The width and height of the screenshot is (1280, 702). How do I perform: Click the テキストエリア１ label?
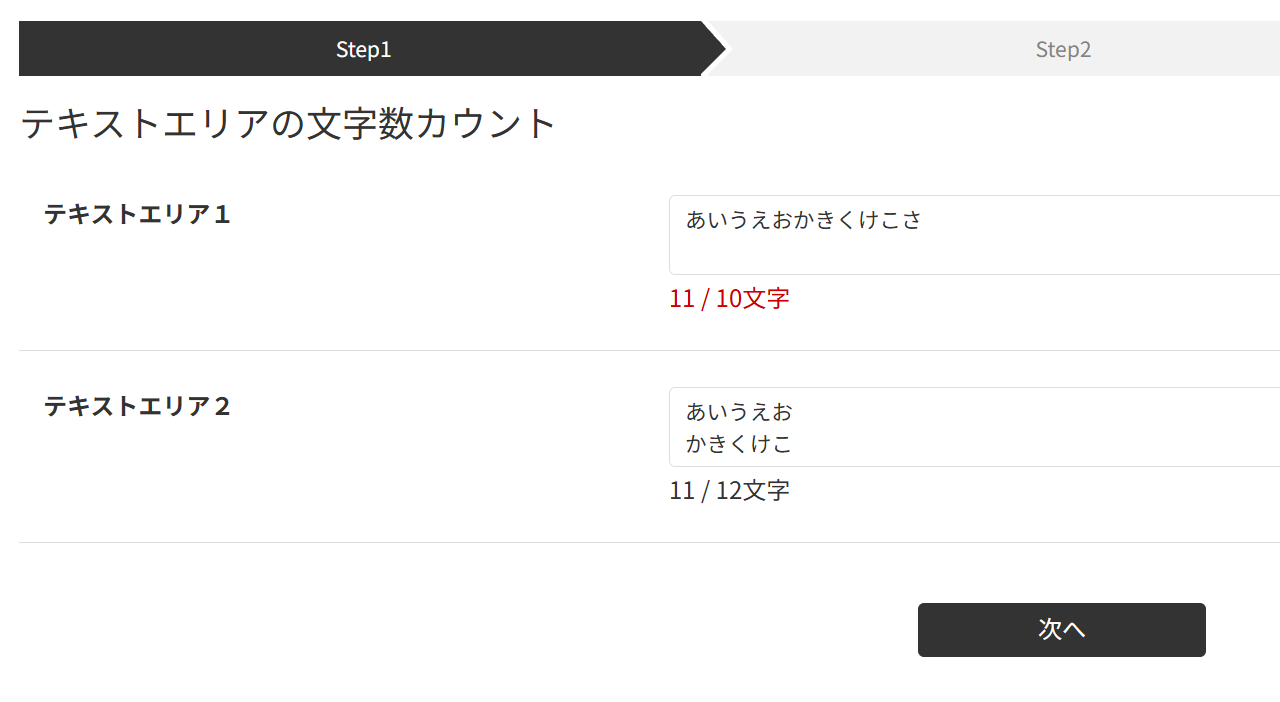tap(137, 215)
